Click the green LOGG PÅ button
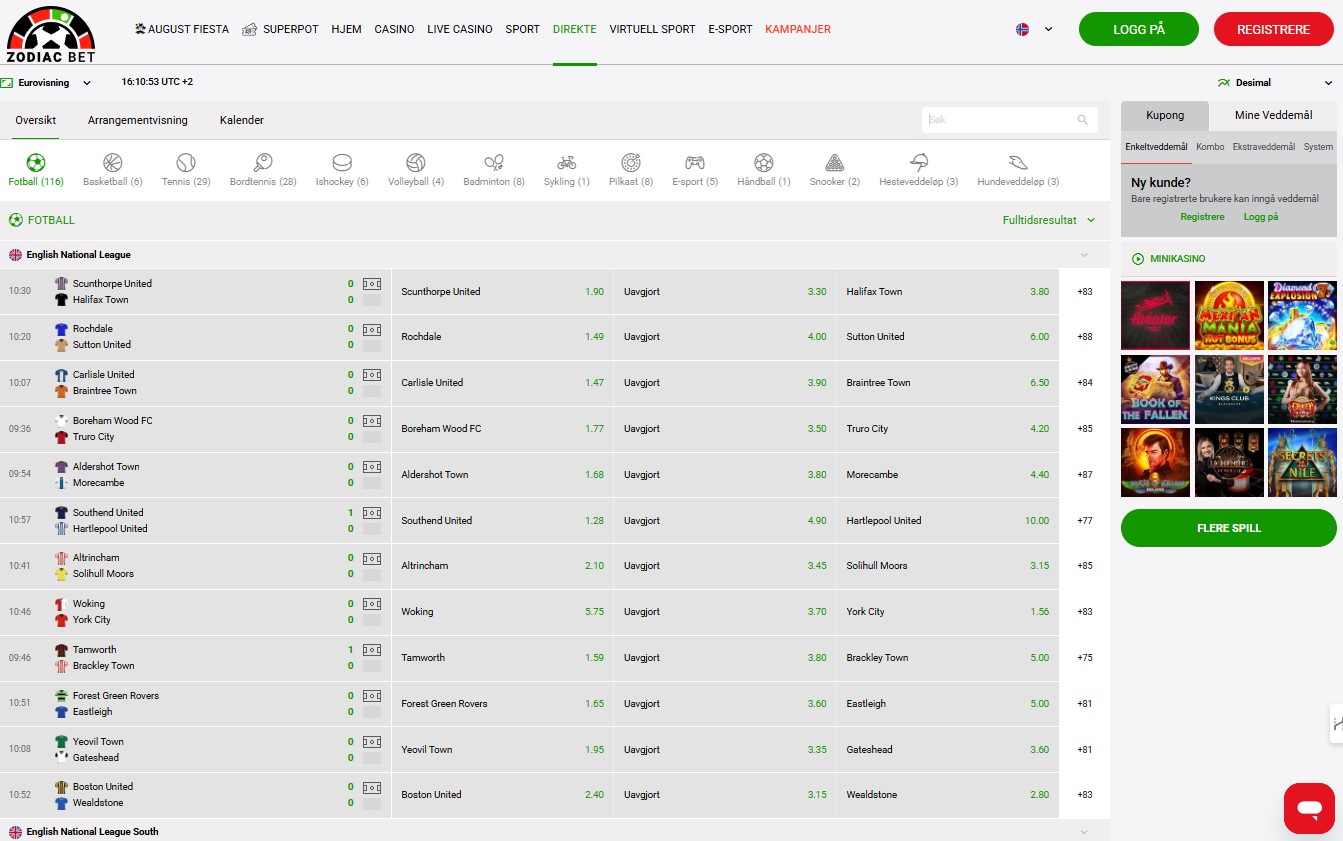 [x=1138, y=30]
